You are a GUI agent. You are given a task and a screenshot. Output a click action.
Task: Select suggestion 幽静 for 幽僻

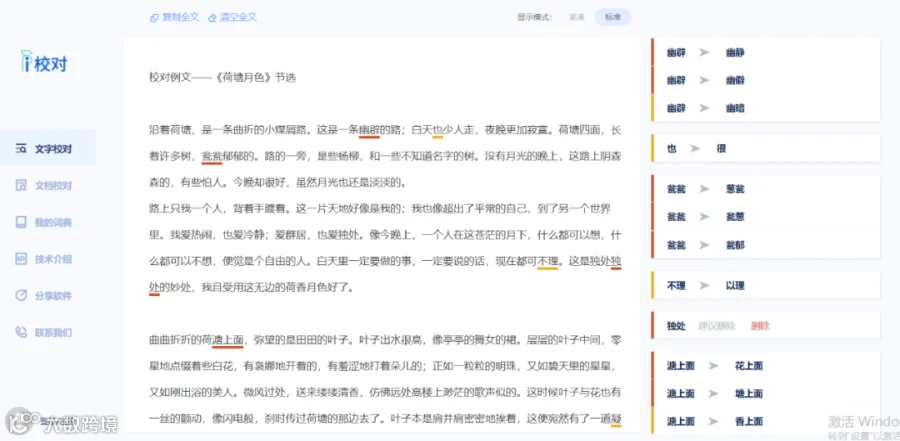tap(735, 53)
